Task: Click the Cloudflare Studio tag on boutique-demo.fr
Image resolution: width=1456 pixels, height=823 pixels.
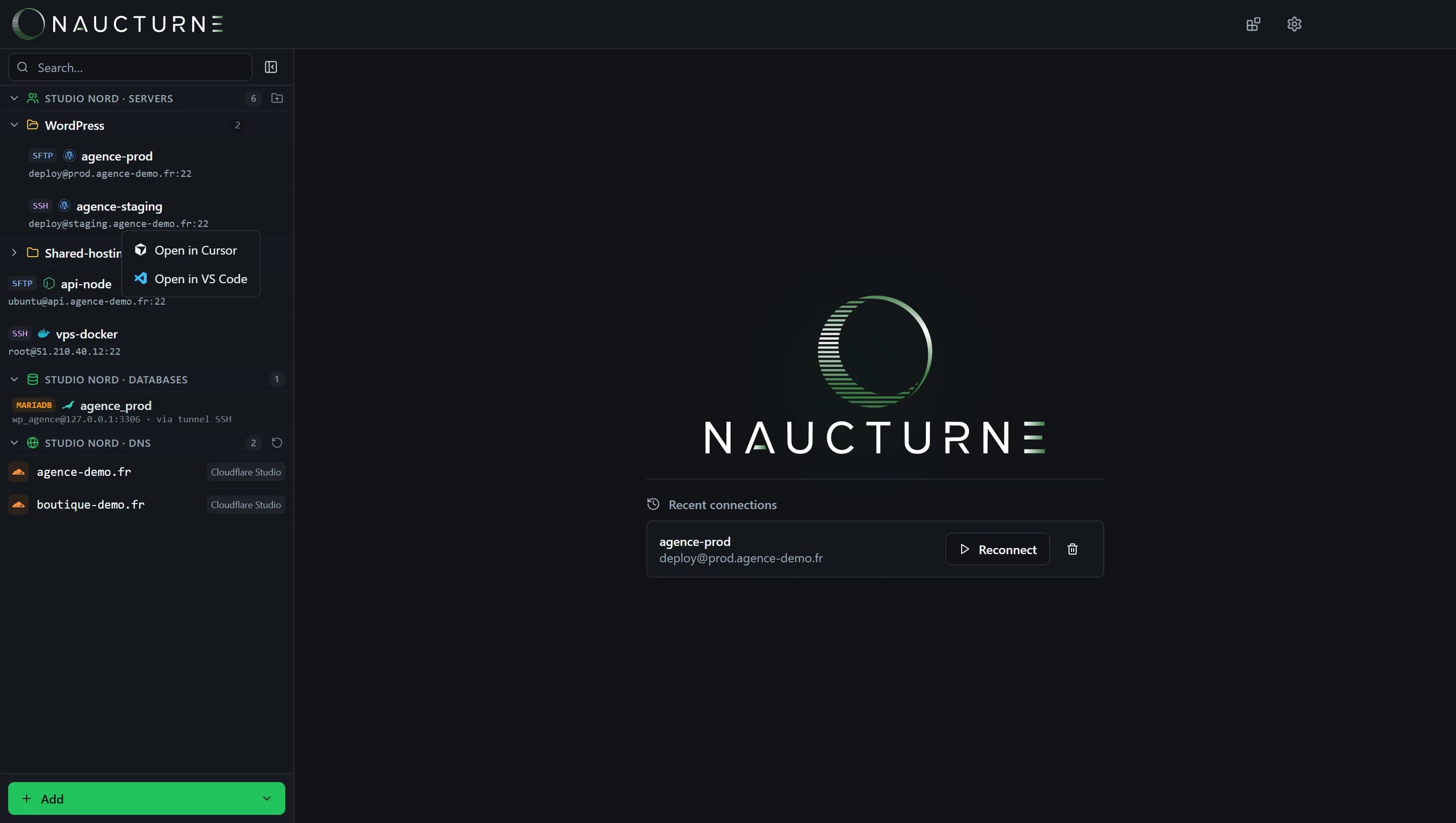Action: click(246, 504)
